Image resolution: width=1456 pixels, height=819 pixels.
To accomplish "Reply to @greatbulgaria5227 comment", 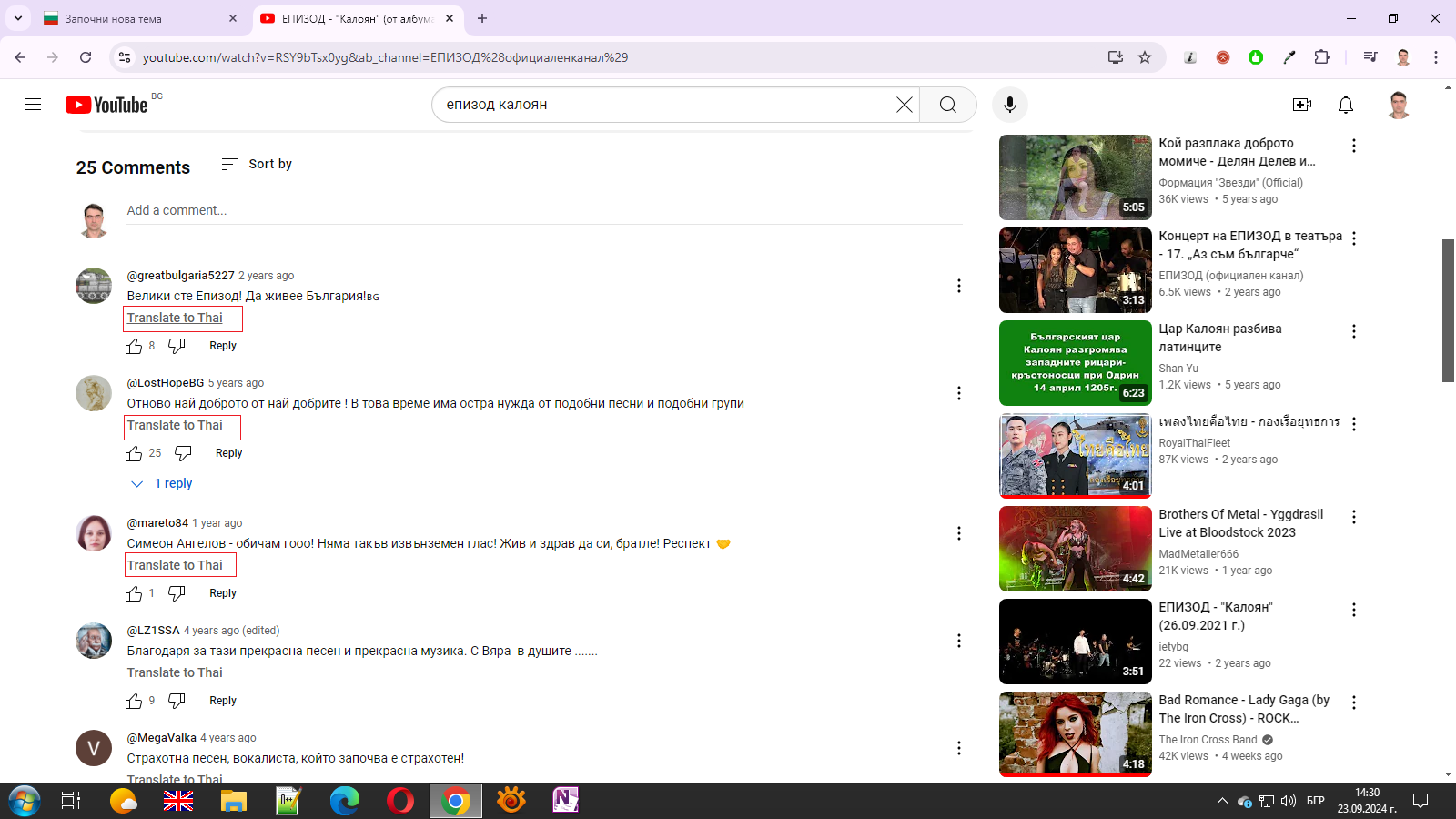I will pyautogui.click(x=223, y=346).
